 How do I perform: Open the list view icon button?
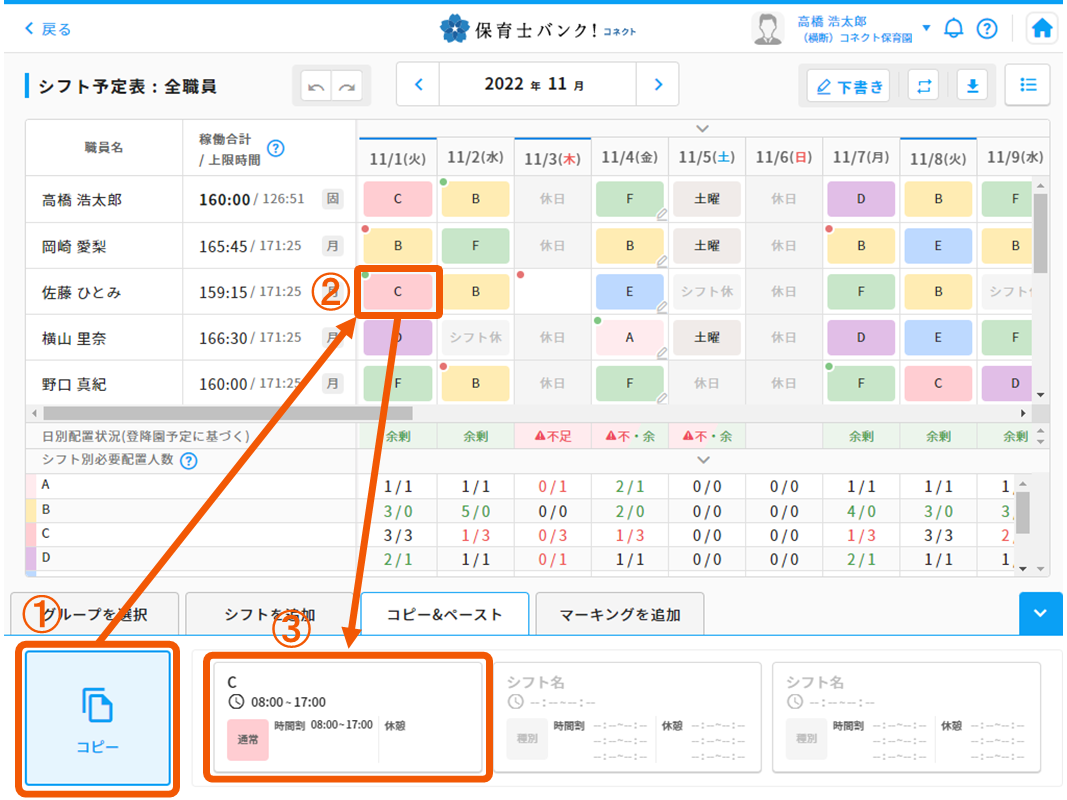click(x=1027, y=86)
